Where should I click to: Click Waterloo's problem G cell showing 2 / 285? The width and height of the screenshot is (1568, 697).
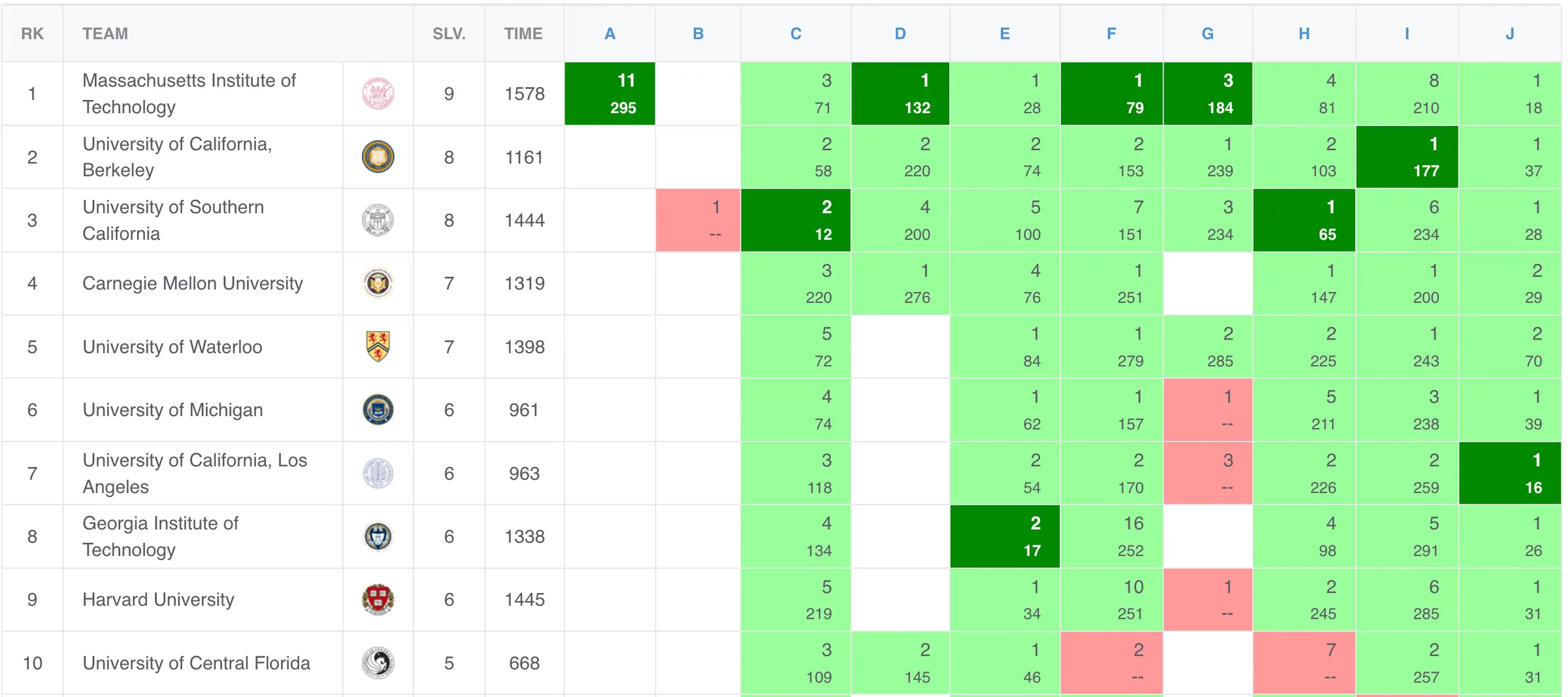tap(1207, 346)
